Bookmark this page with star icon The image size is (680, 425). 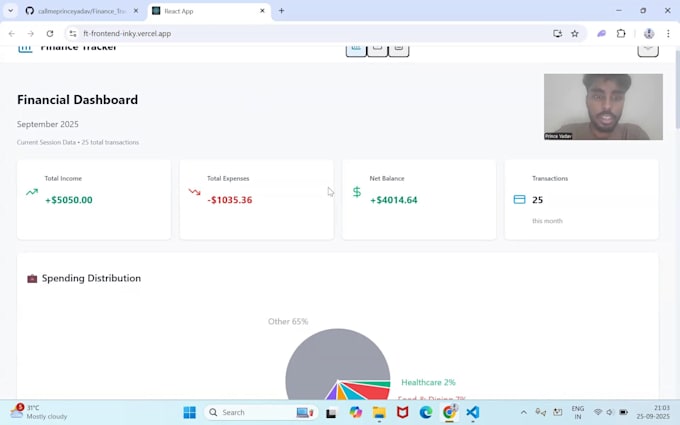[x=575, y=33]
